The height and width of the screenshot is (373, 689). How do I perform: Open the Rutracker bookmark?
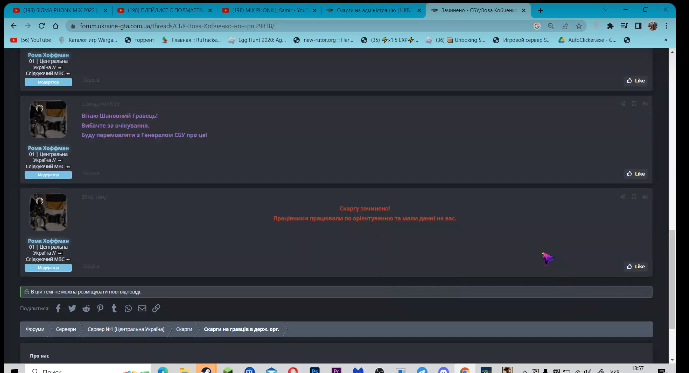(x=191, y=40)
